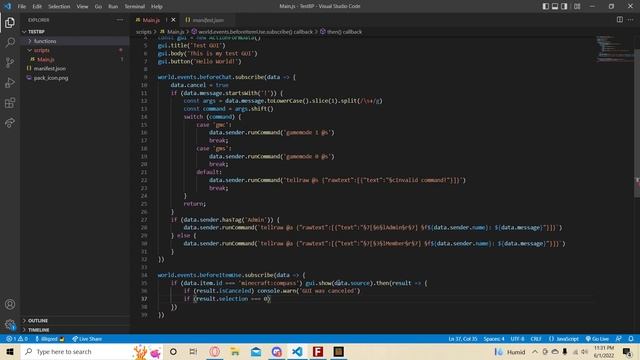This screenshot has height=360, width=640.
Task: Open the Search view in the activity bar
Action: click(10, 42)
